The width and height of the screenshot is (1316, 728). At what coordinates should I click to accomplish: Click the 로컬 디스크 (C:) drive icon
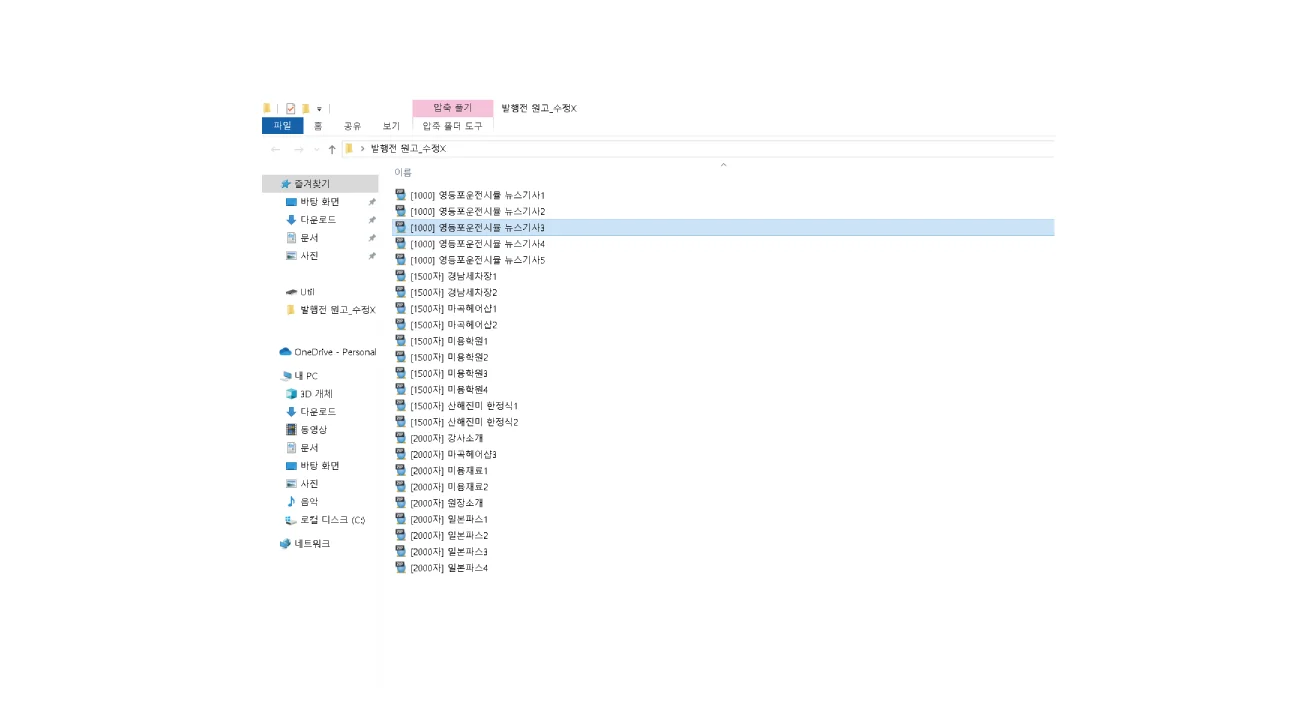[x=291, y=520]
